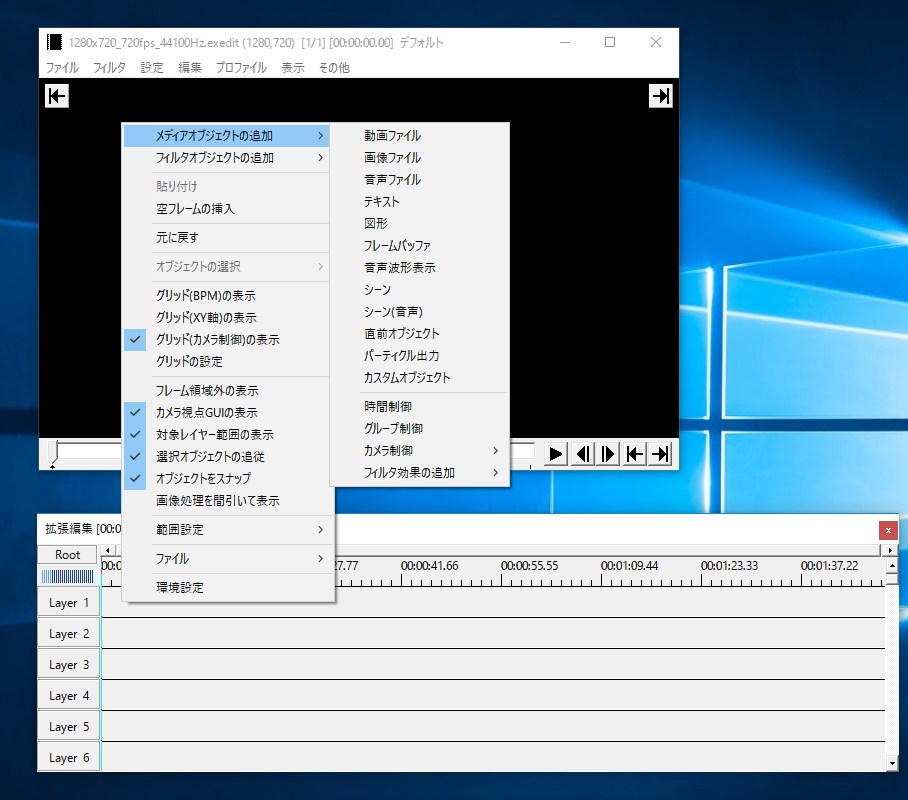
Task: Open the プロファイル menu
Action: click(241, 68)
